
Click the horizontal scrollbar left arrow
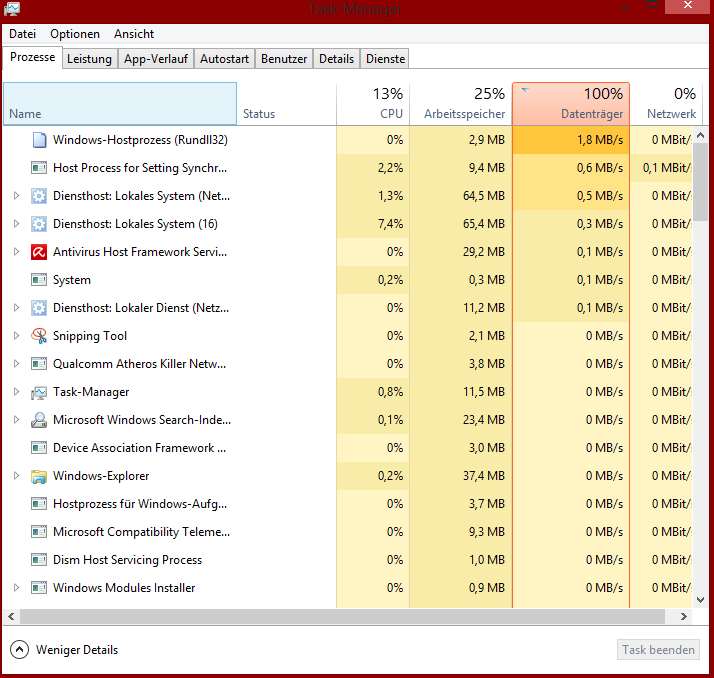[x=11, y=617]
